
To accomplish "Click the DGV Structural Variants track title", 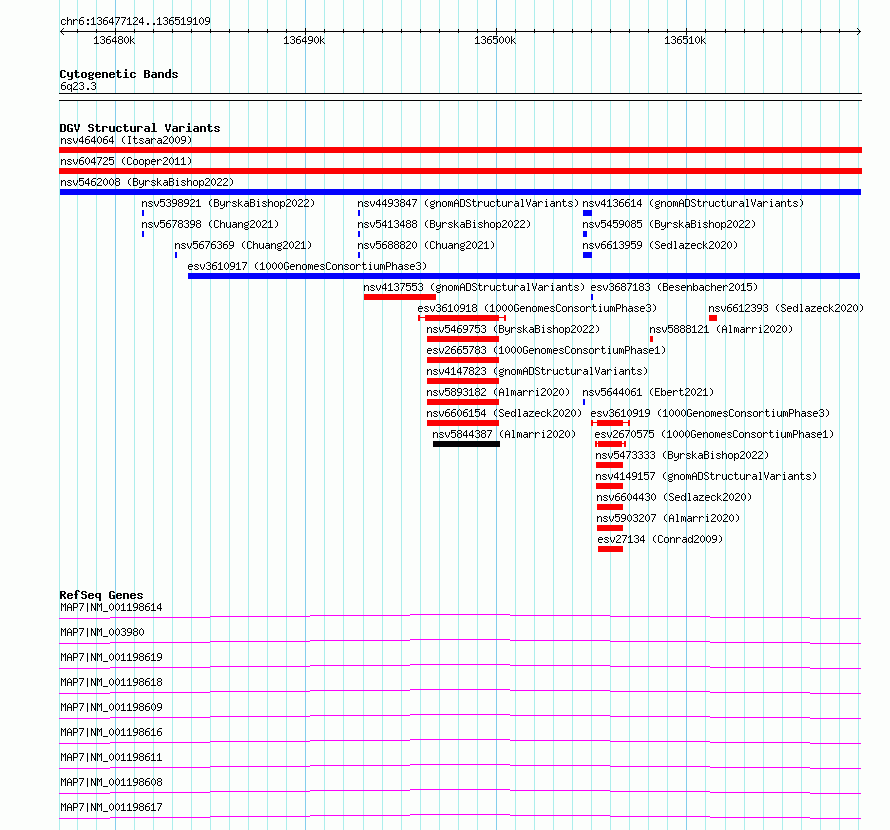I will 140,128.
